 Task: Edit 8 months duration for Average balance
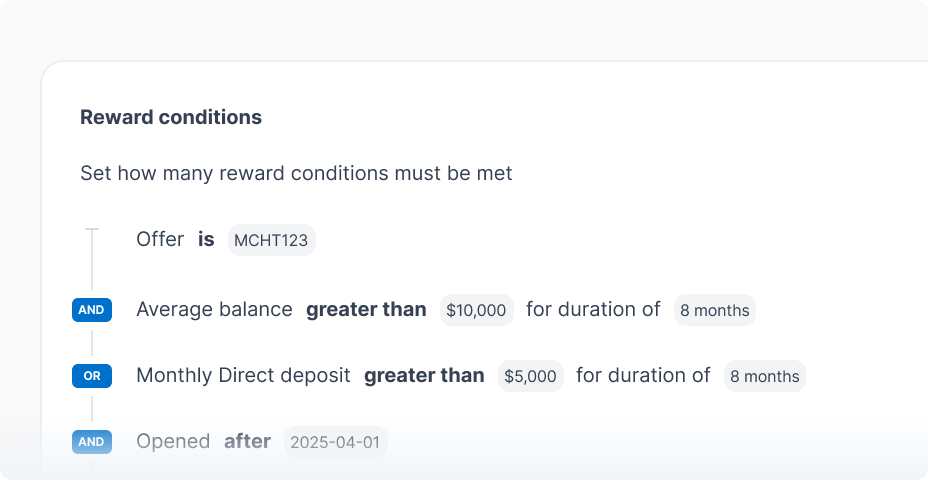pos(714,310)
